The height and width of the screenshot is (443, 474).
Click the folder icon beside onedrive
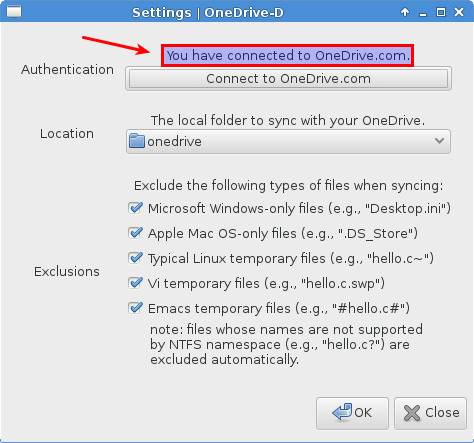137,141
